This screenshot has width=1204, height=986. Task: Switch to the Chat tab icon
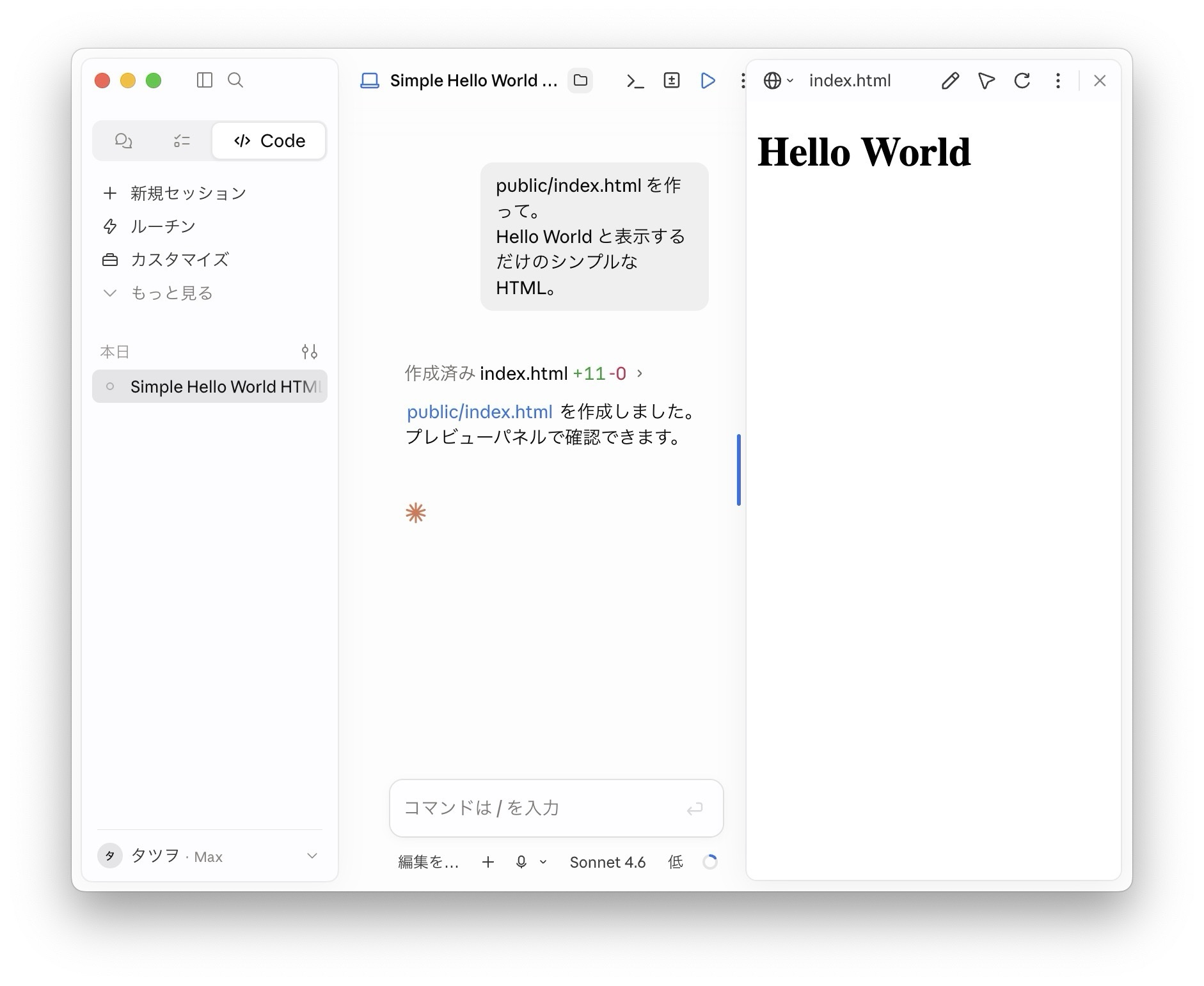point(123,141)
